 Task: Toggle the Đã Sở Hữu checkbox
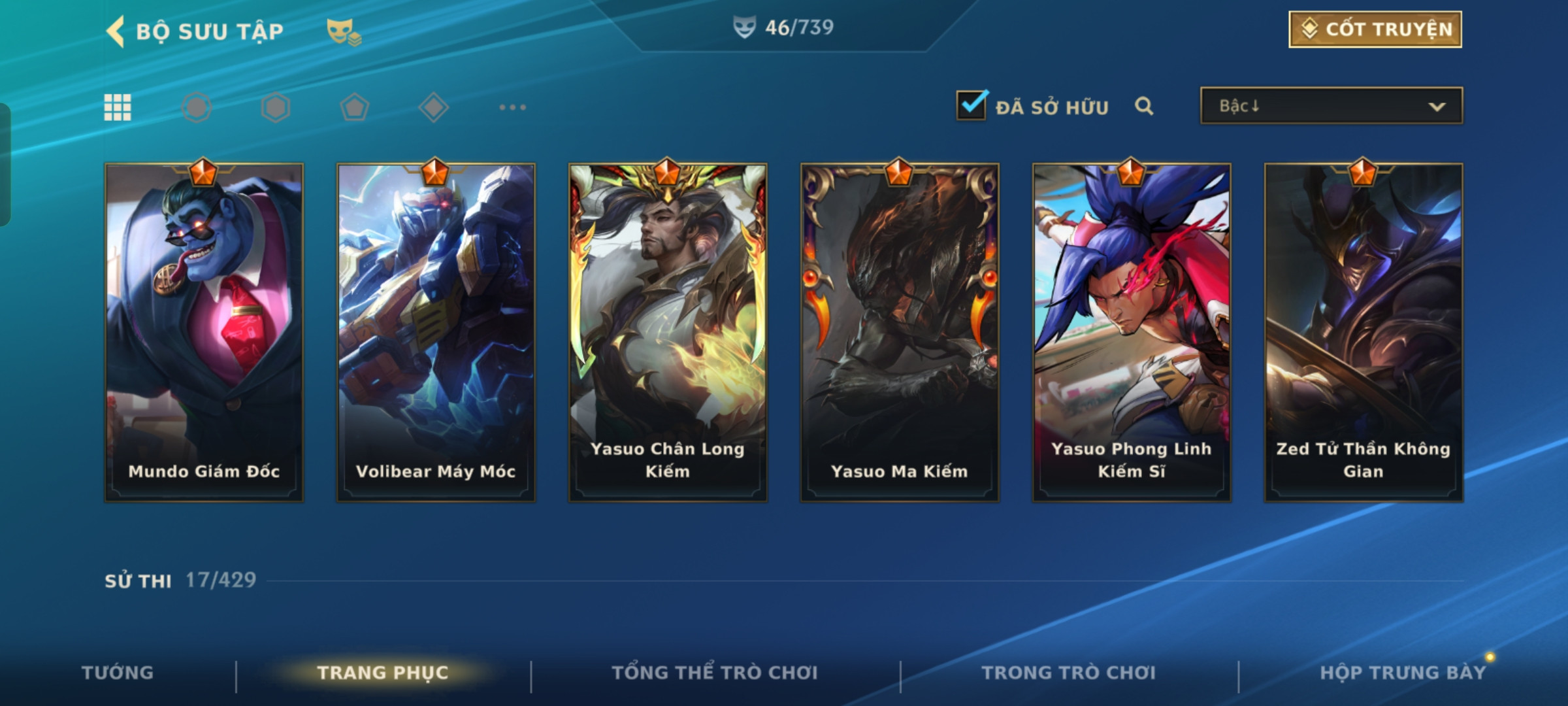coord(972,105)
